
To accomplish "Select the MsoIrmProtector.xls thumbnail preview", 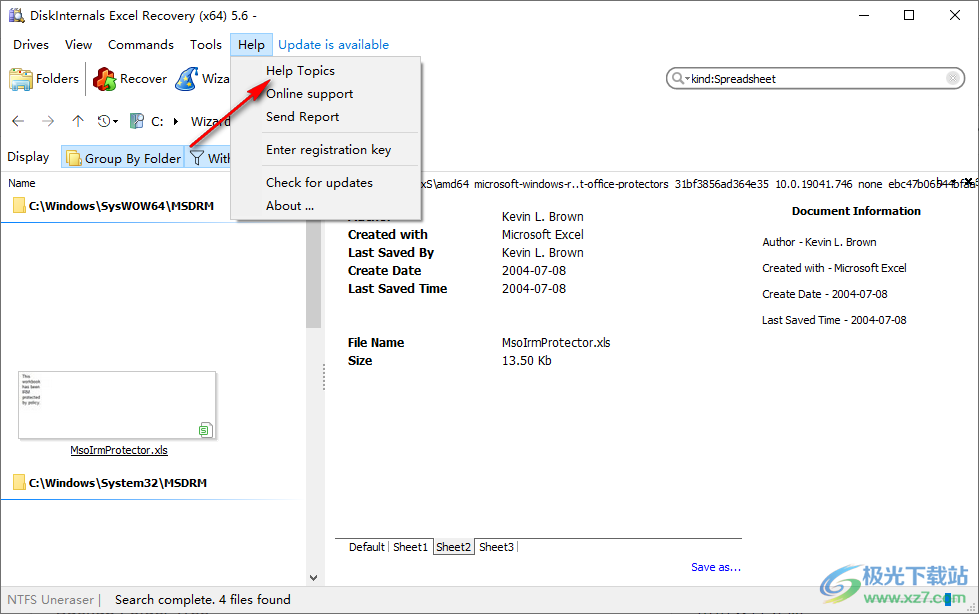I will (117, 405).
